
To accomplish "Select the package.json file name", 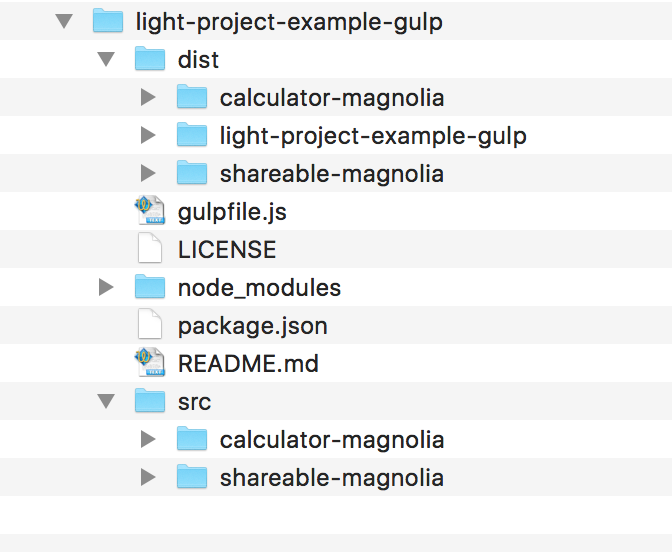I will (x=252, y=326).
